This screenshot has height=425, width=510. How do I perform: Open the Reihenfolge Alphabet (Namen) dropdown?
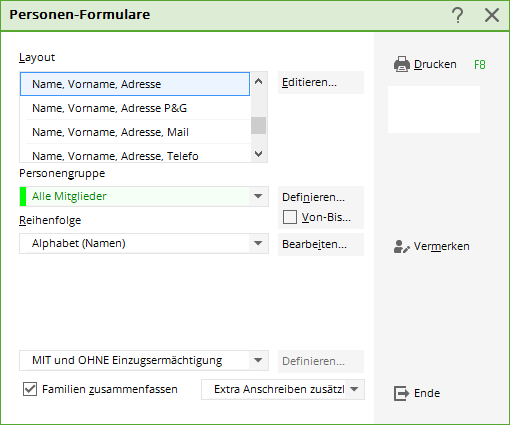tap(258, 243)
